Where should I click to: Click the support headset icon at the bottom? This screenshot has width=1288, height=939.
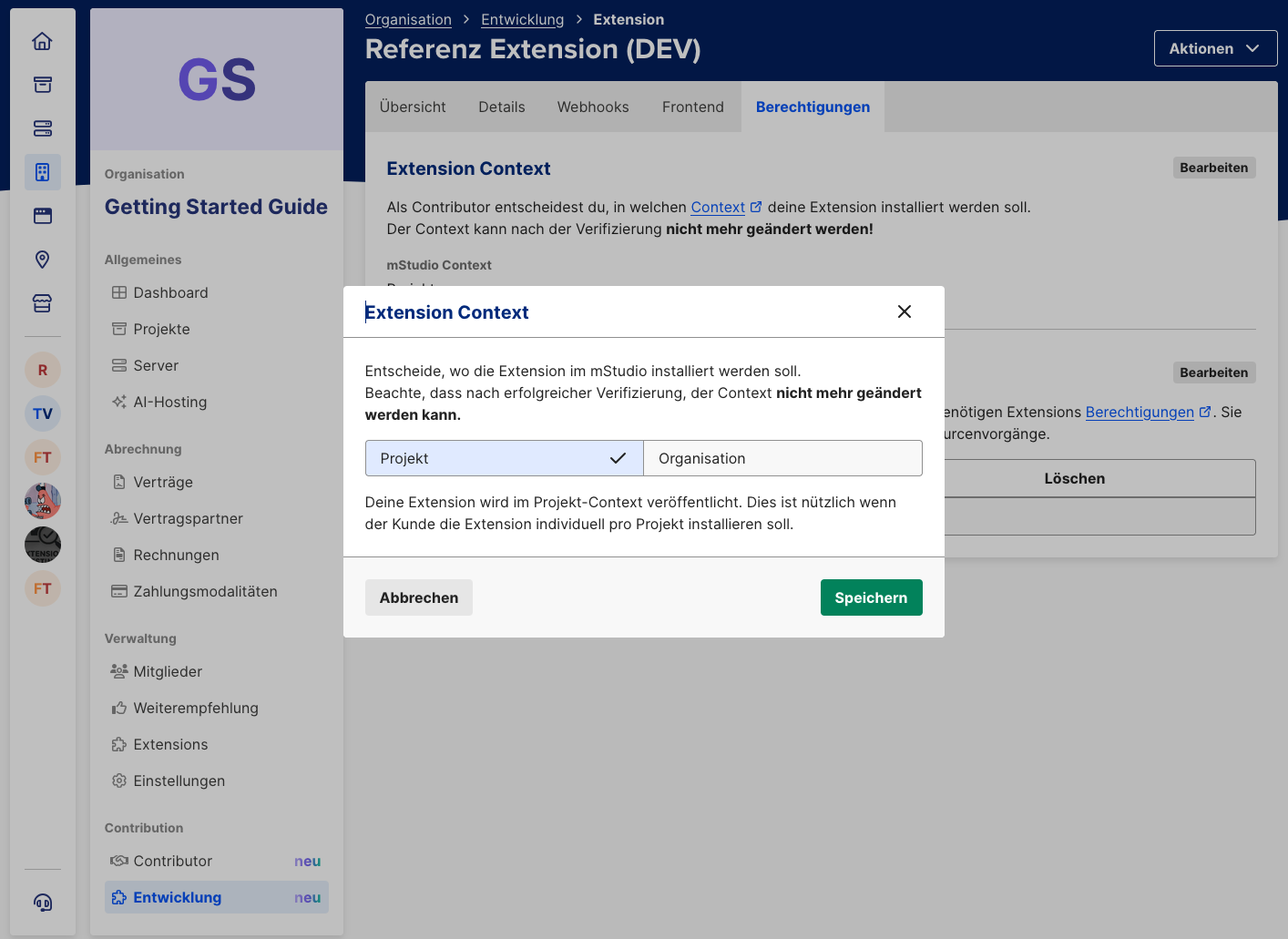[x=43, y=902]
